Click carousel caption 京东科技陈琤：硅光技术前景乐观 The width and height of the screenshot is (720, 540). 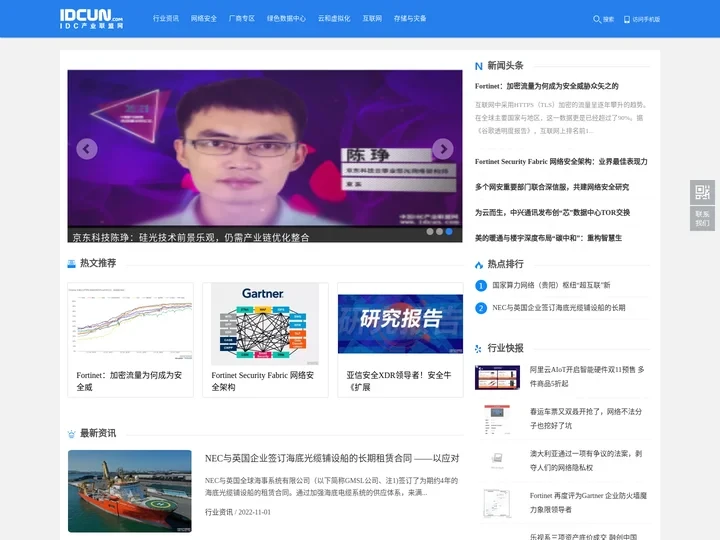click(x=191, y=237)
